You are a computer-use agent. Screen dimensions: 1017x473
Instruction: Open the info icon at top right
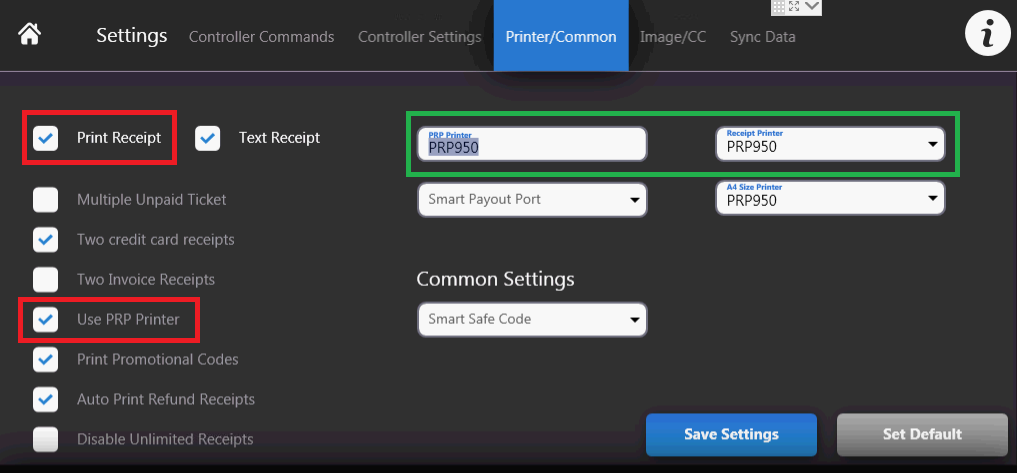(x=987, y=34)
